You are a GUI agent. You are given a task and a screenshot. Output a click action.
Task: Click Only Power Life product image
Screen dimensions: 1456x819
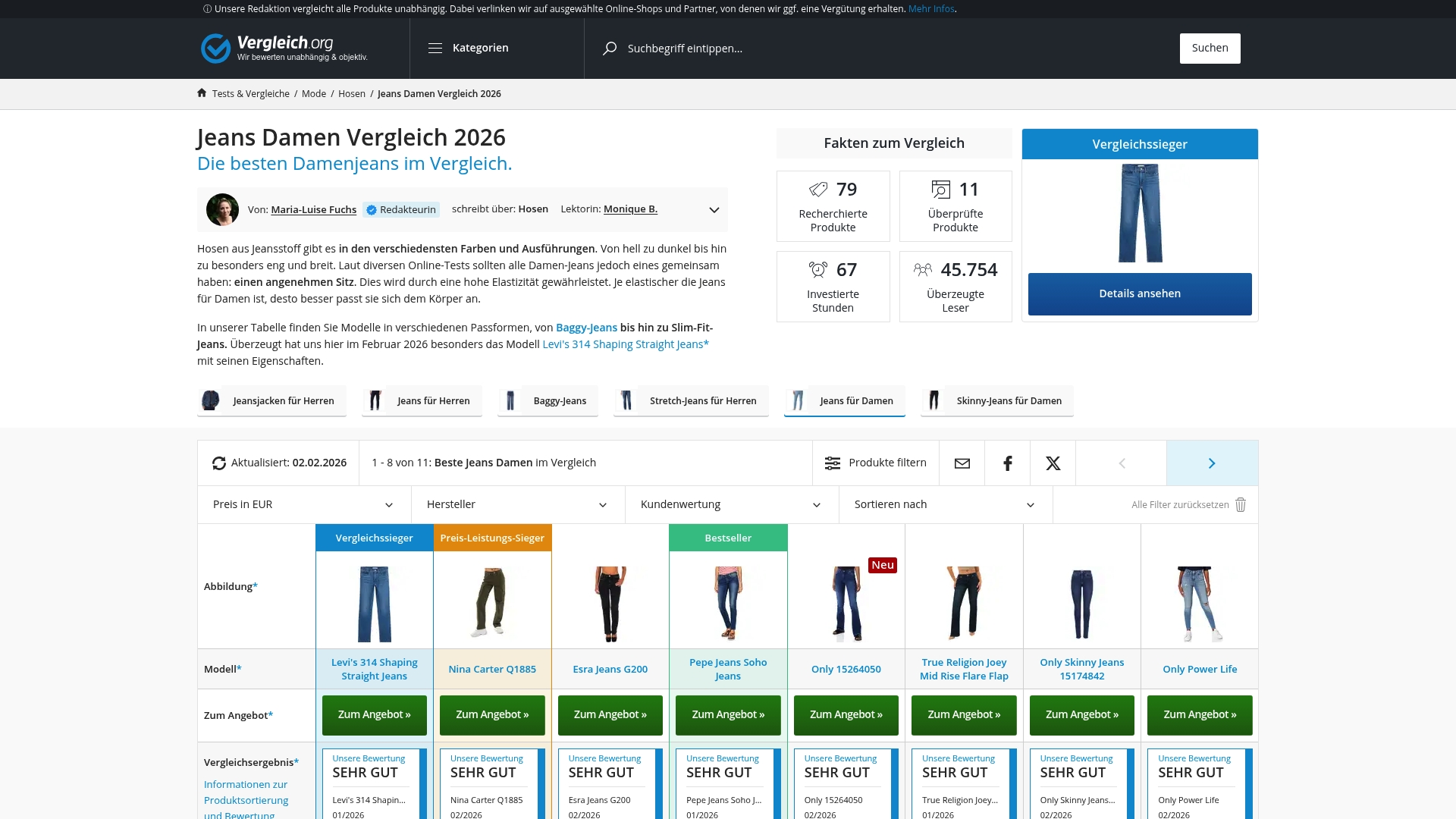click(x=1200, y=604)
